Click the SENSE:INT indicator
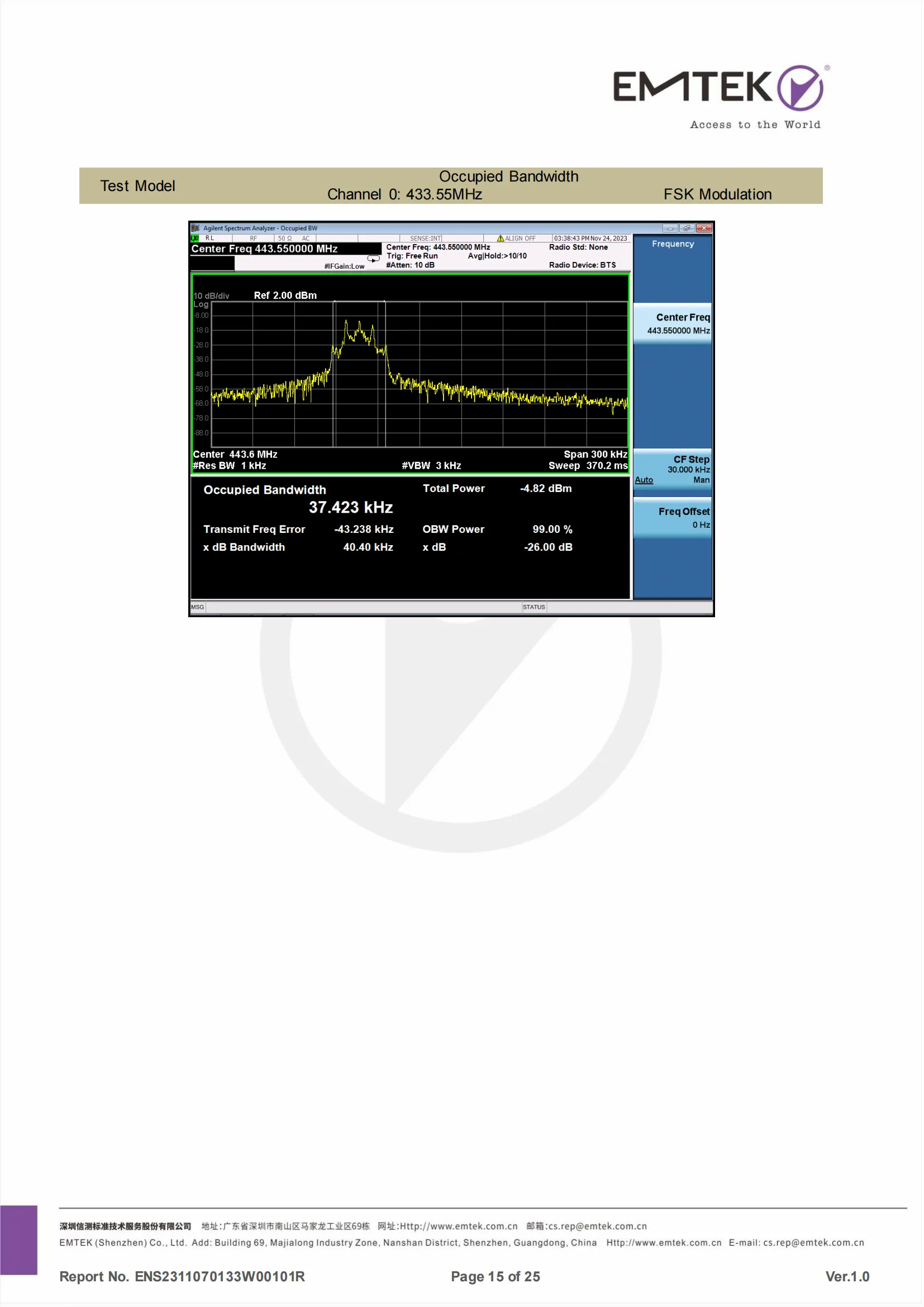The height and width of the screenshot is (1307, 924). pyautogui.click(x=425, y=238)
